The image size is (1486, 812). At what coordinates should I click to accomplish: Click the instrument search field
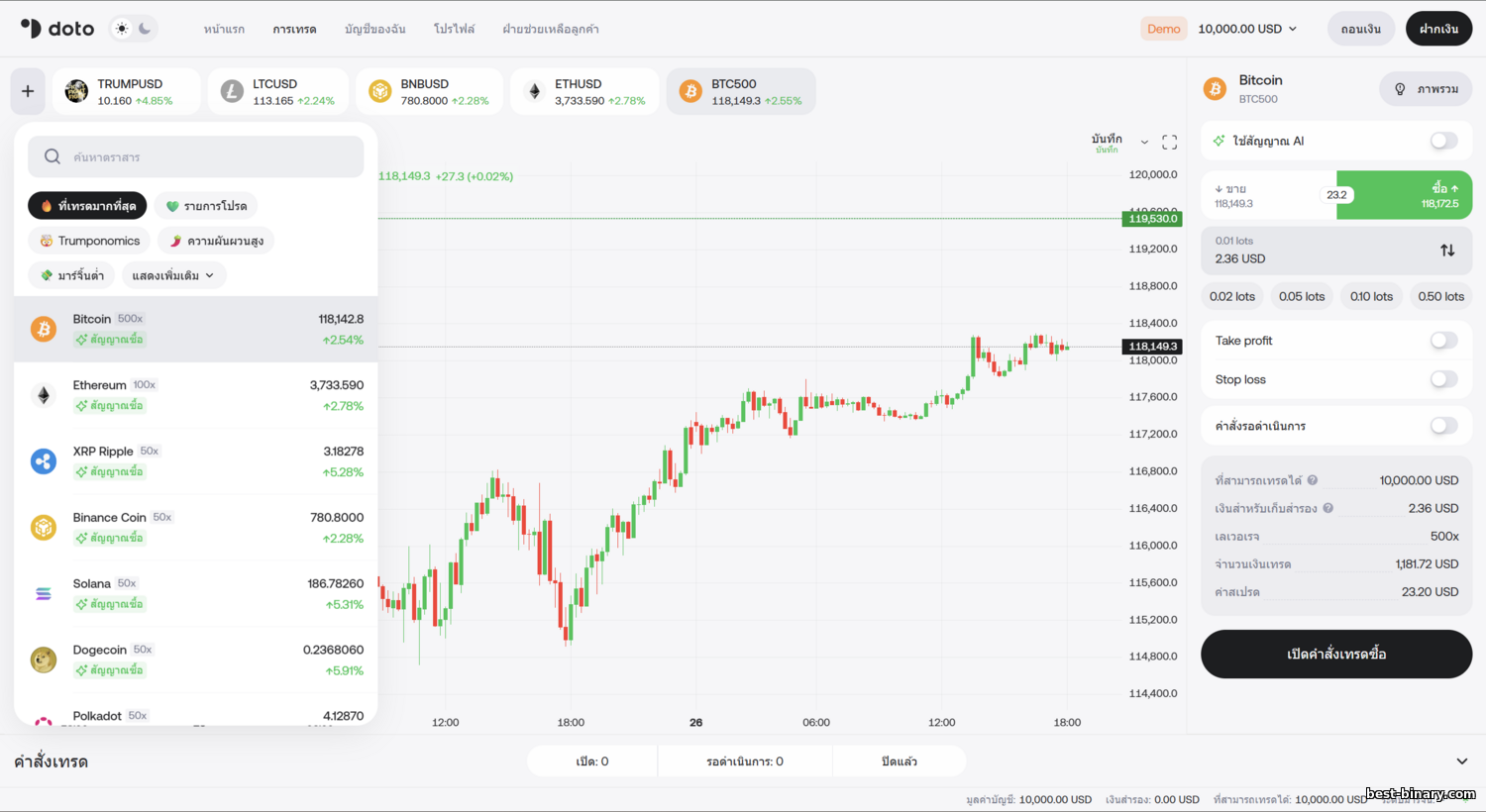pos(196,156)
